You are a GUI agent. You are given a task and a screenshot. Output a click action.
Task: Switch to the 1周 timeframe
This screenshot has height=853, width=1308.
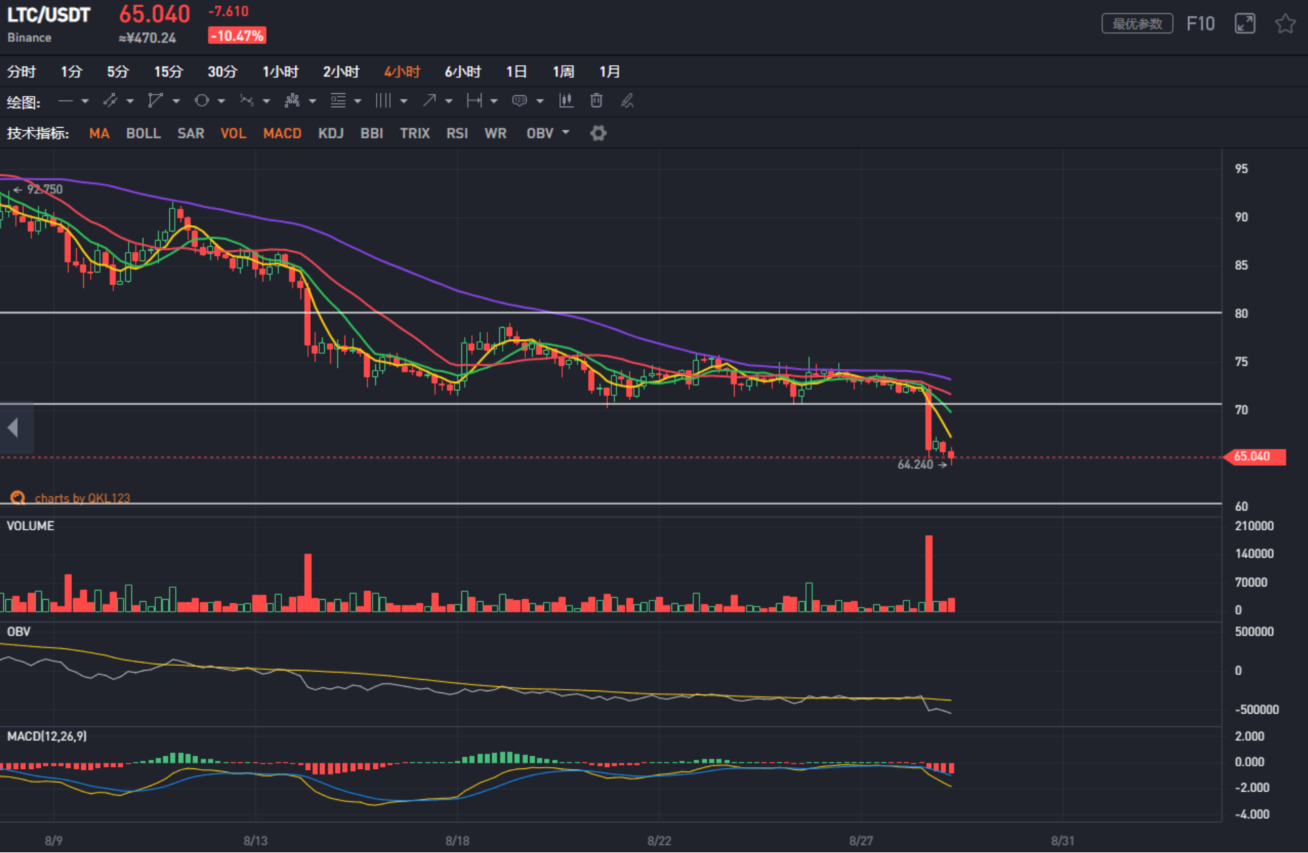click(x=563, y=72)
